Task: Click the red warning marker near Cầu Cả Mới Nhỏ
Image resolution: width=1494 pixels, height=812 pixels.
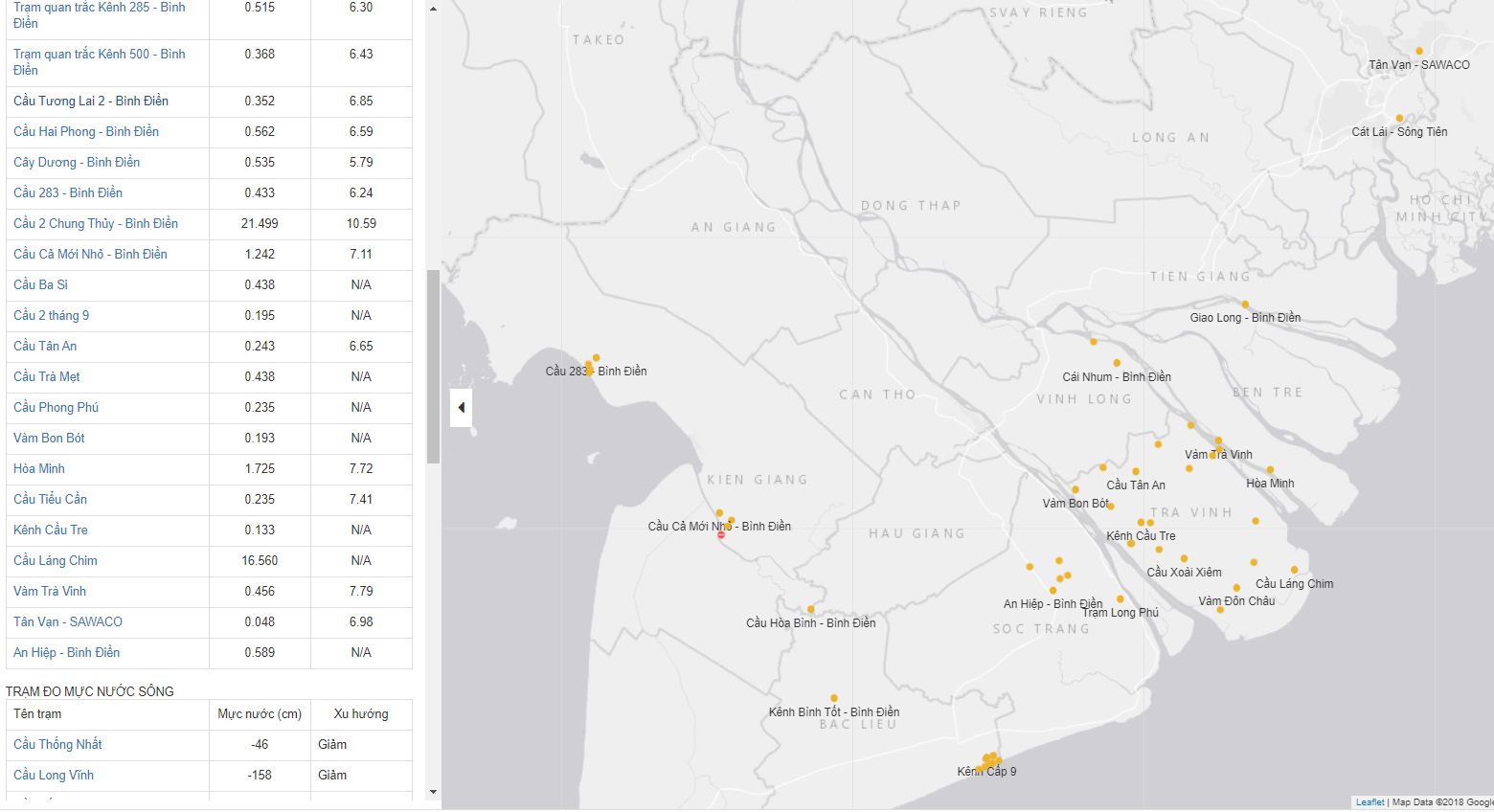Action: tap(721, 535)
